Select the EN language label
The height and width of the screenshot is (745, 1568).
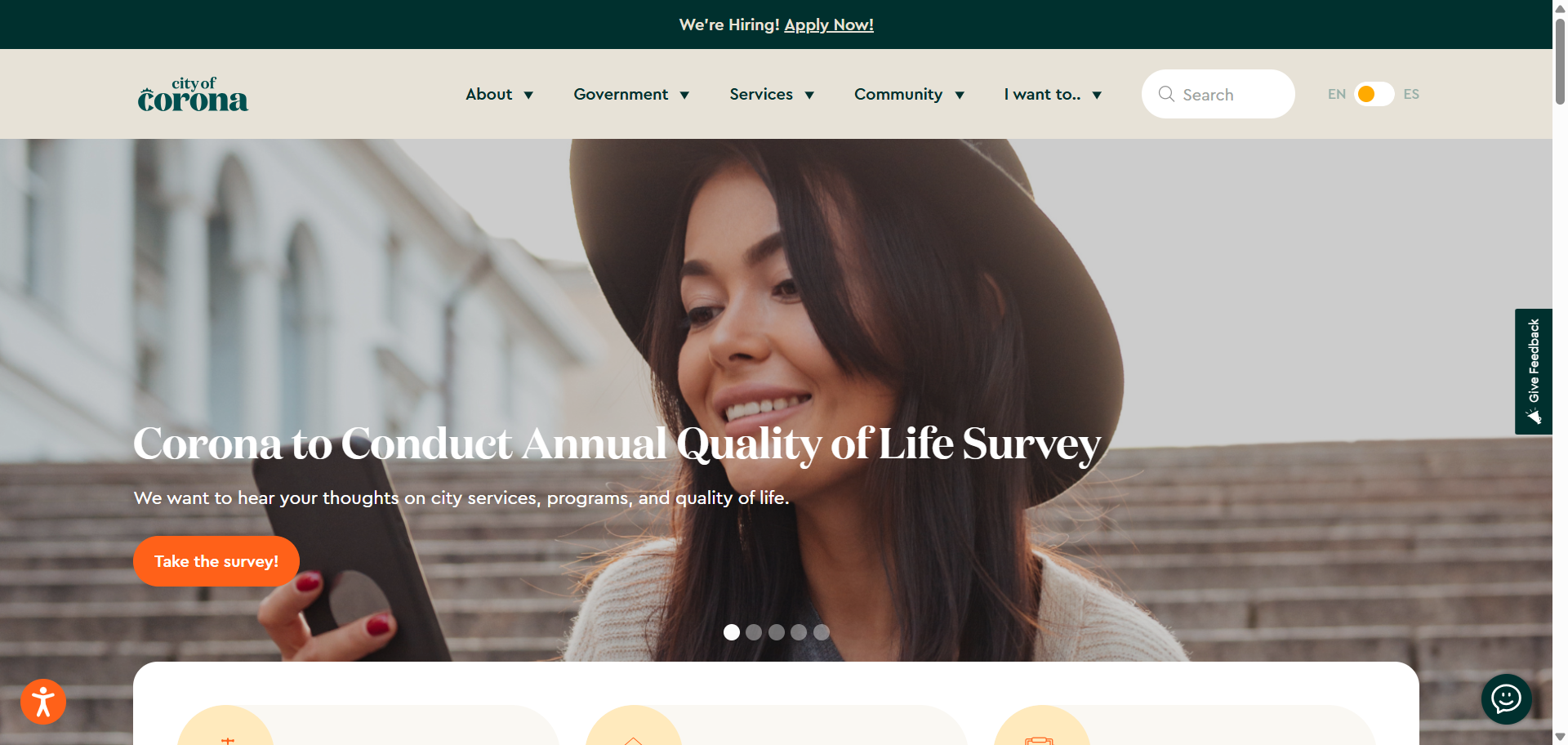[1337, 94]
